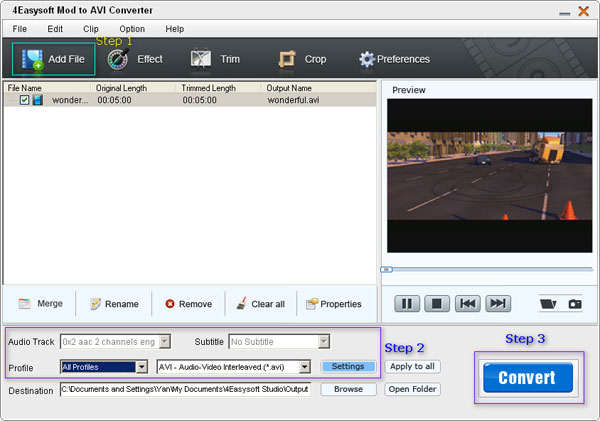600x421 pixels.
Task: Click the Settings button
Action: coord(348,367)
